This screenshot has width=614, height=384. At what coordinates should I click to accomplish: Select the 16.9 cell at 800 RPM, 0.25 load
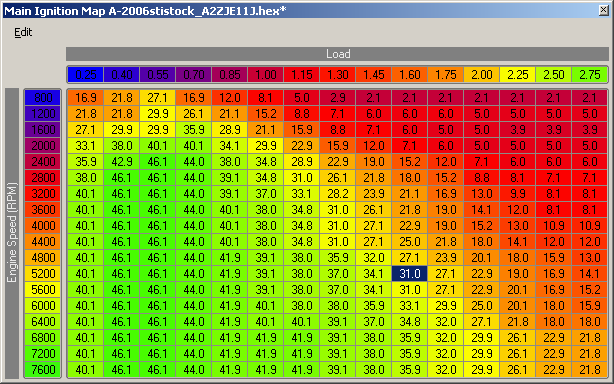85,97
